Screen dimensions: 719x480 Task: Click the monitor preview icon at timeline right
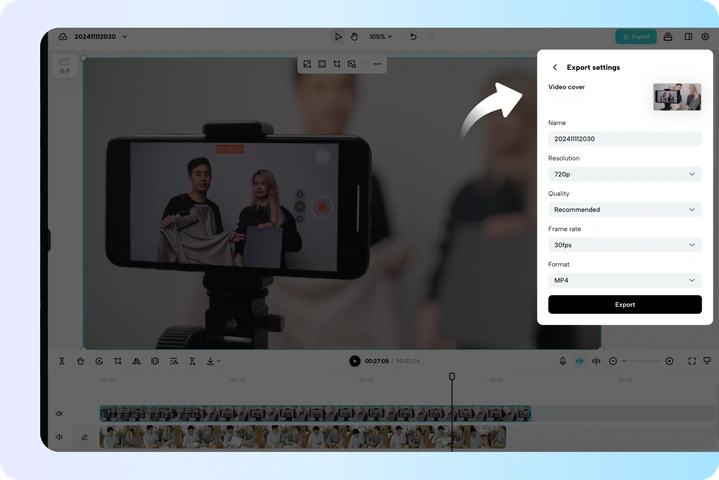pyautogui.click(x=707, y=361)
